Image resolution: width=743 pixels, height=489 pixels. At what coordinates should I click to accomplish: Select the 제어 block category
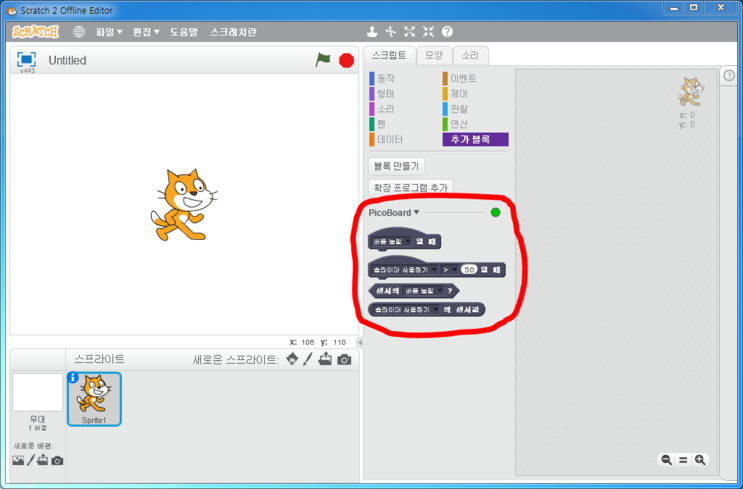coord(456,94)
